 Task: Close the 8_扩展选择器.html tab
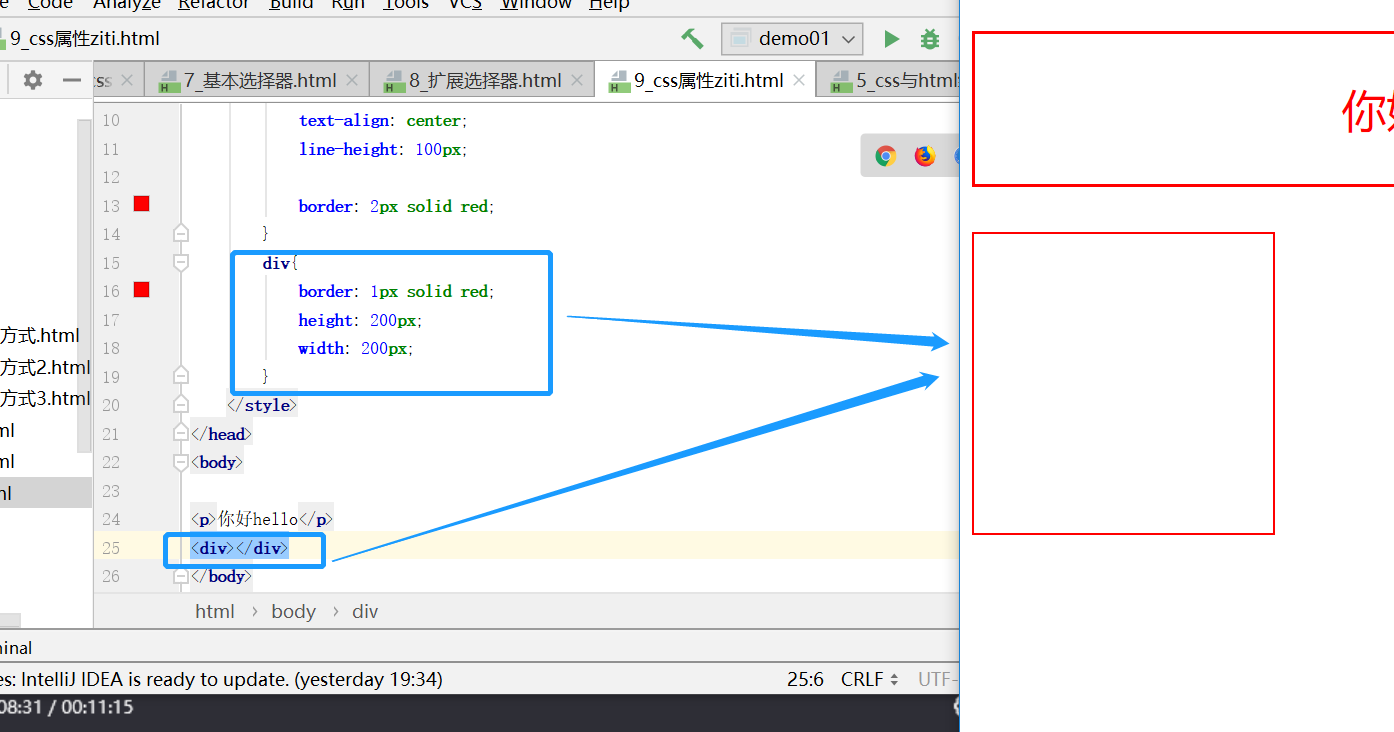click(577, 81)
